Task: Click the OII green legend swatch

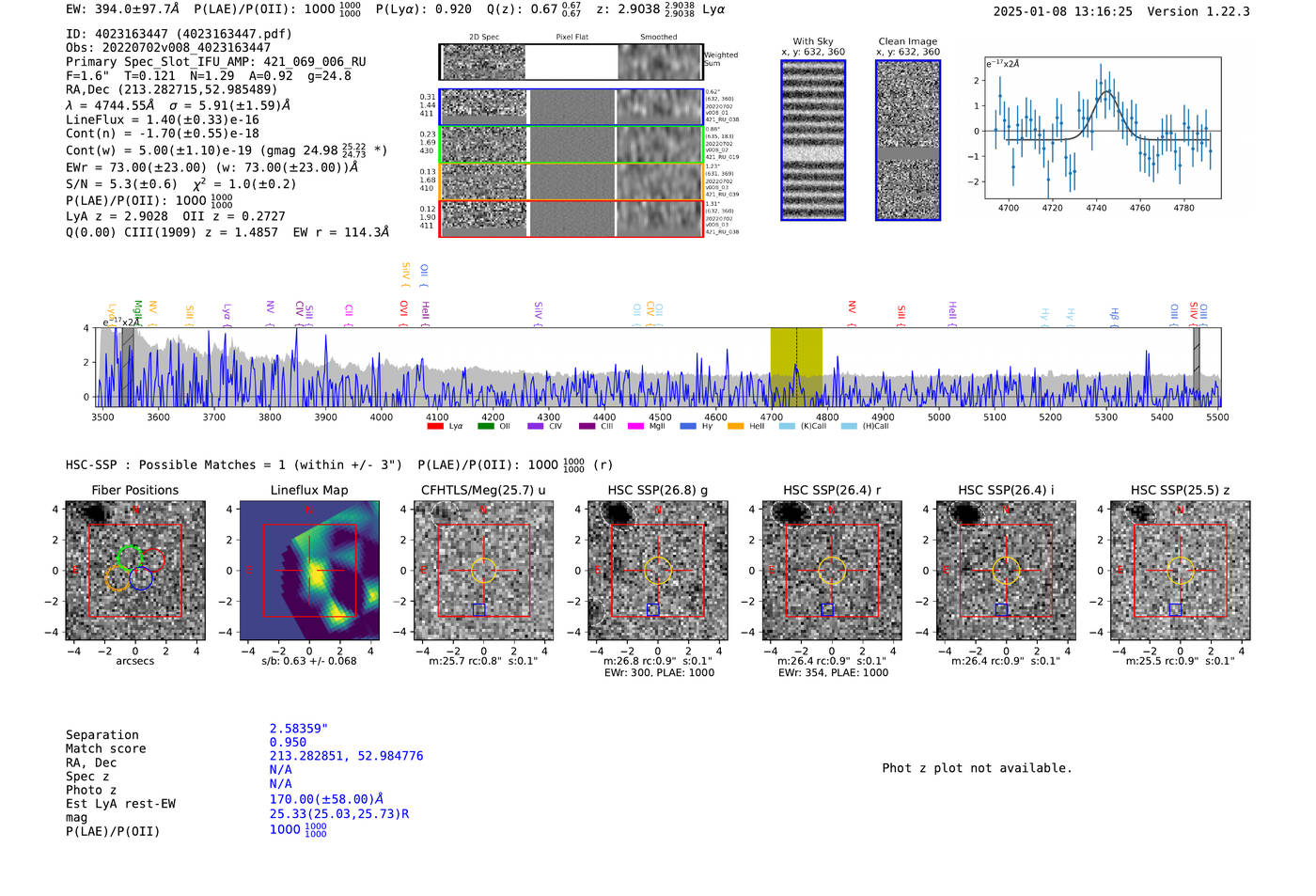Action: click(x=486, y=426)
